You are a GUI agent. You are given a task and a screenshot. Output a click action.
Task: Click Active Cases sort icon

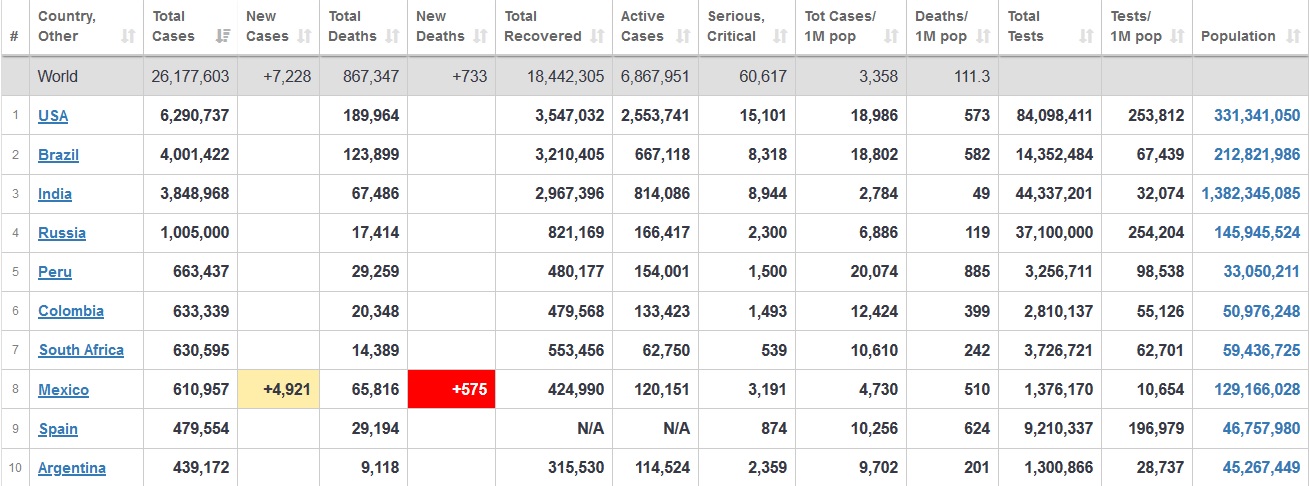point(683,37)
